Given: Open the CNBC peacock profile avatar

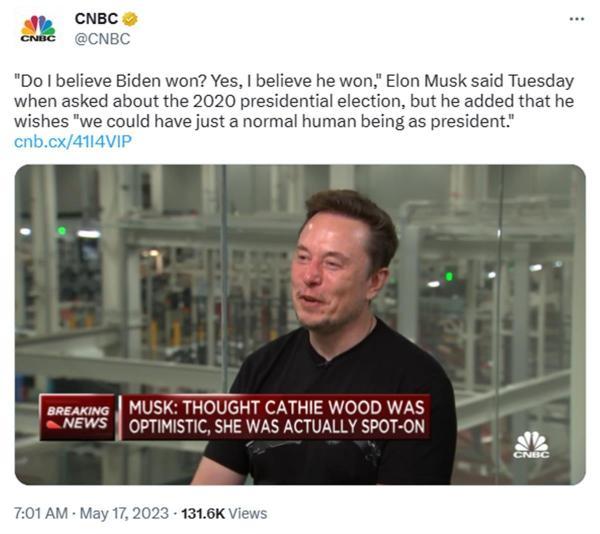Looking at the screenshot, I should (x=38, y=28).
